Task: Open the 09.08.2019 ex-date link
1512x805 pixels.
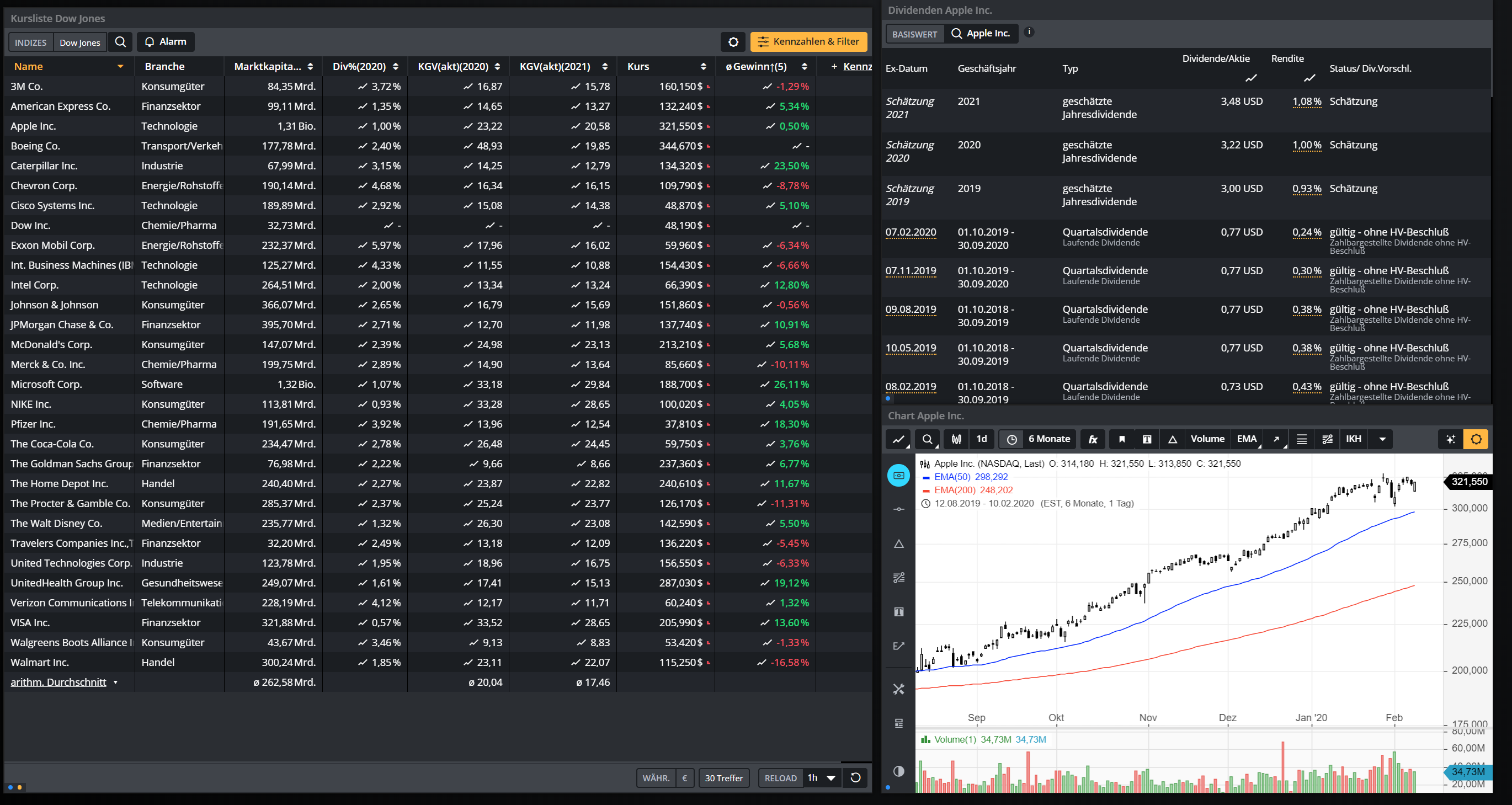Action: coord(911,310)
